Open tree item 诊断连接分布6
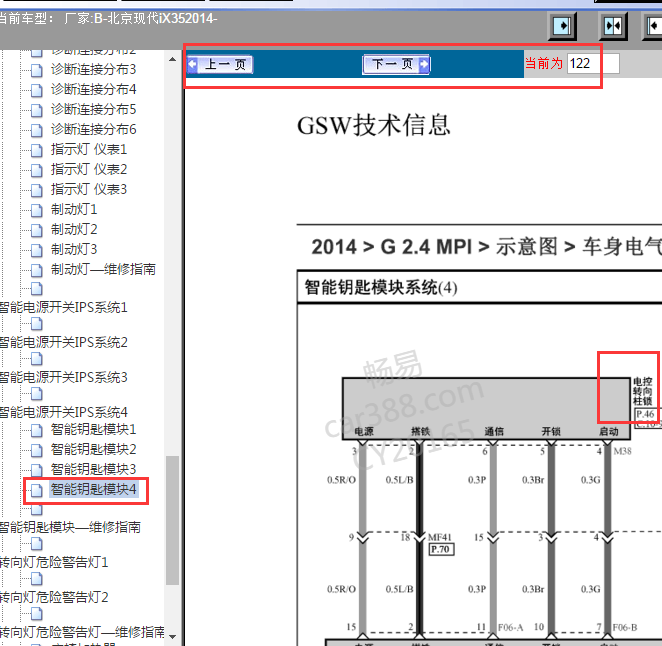Image resolution: width=662 pixels, height=646 pixels. tap(93, 129)
